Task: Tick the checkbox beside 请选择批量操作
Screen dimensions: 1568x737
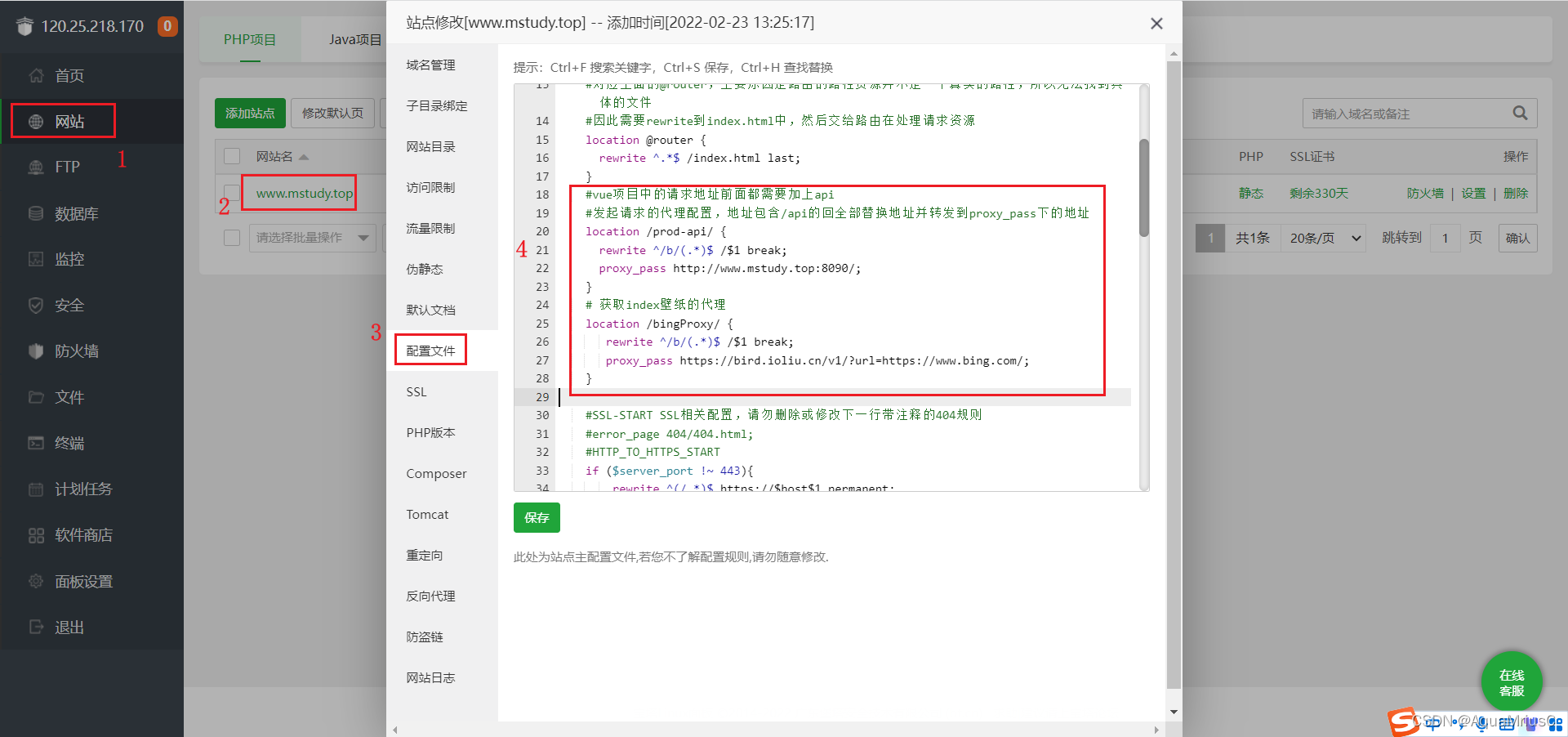Action: click(x=232, y=238)
